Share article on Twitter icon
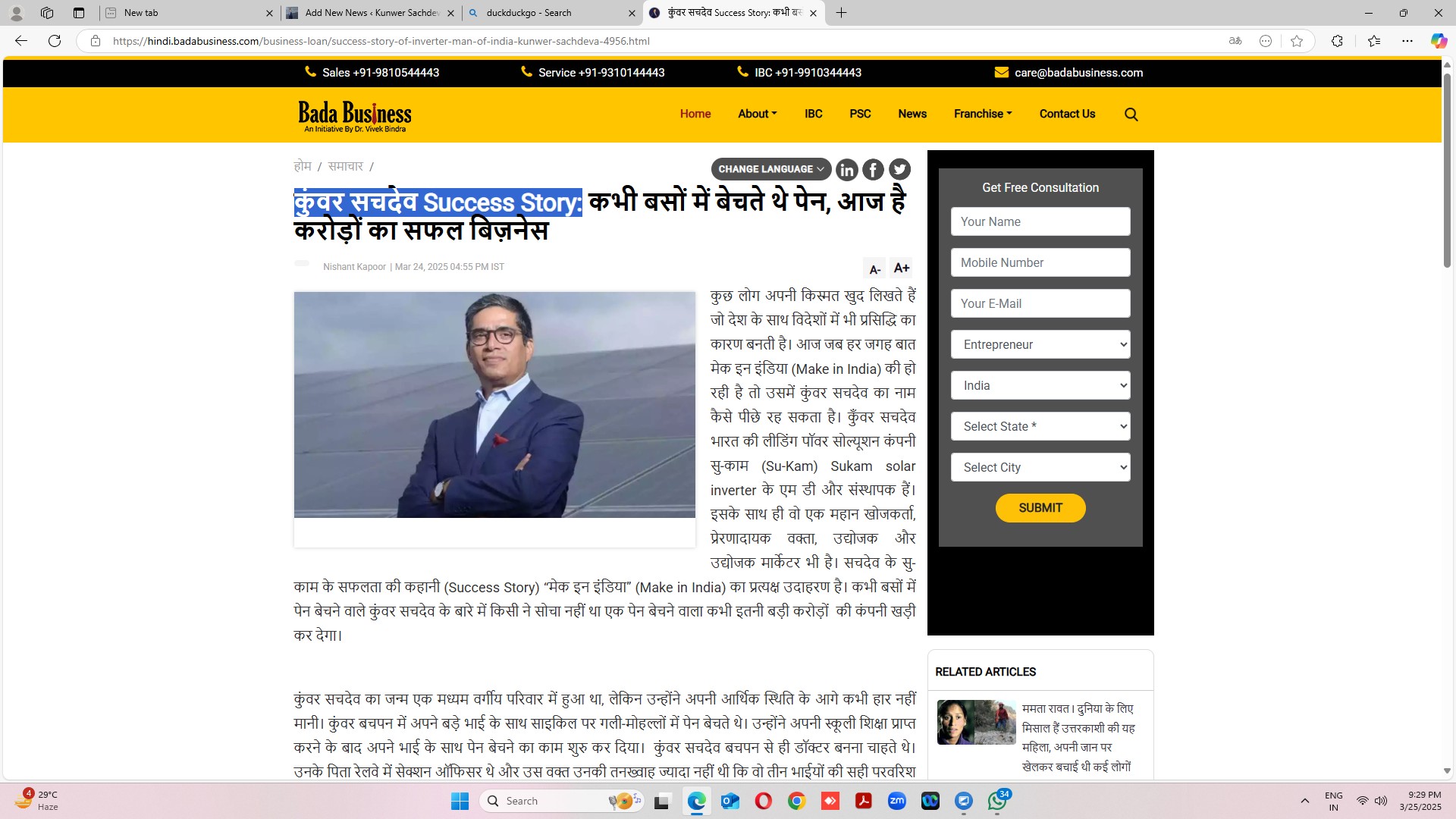Image resolution: width=1456 pixels, height=819 pixels. point(899,170)
